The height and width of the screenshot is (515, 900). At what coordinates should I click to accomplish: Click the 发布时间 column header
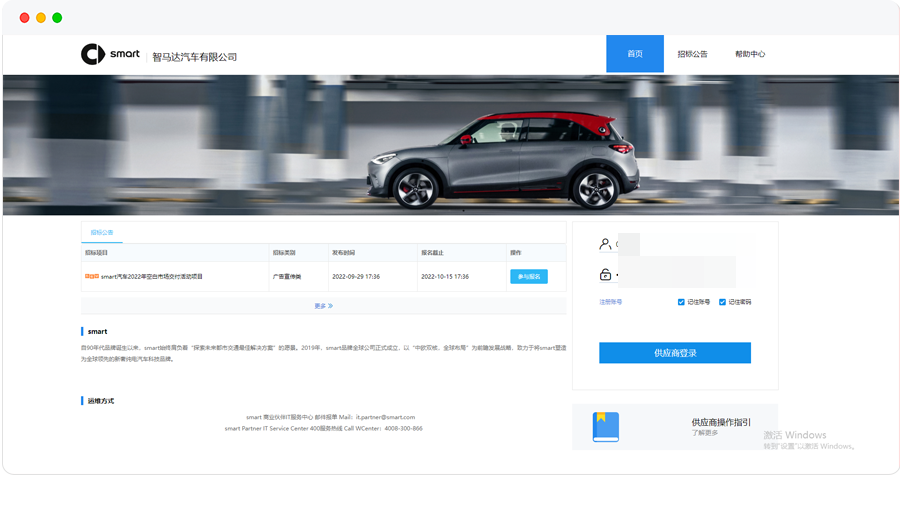[x=343, y=253]
